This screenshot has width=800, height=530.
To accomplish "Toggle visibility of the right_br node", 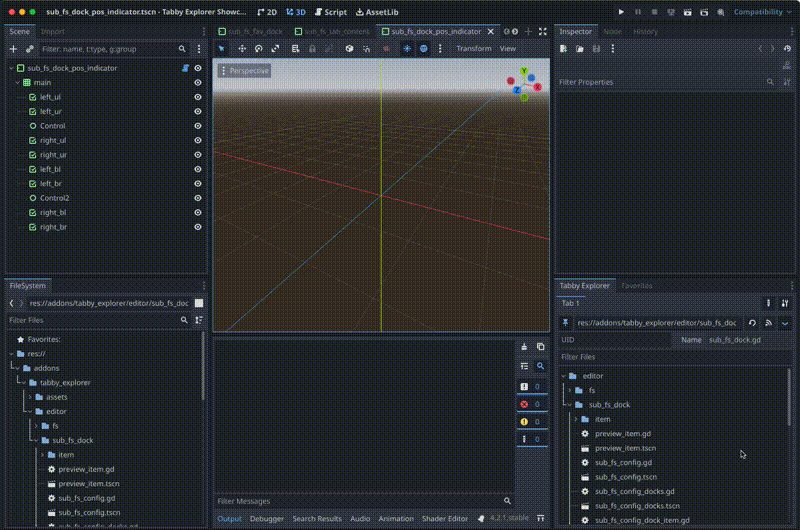I will (x=198, y=227).
